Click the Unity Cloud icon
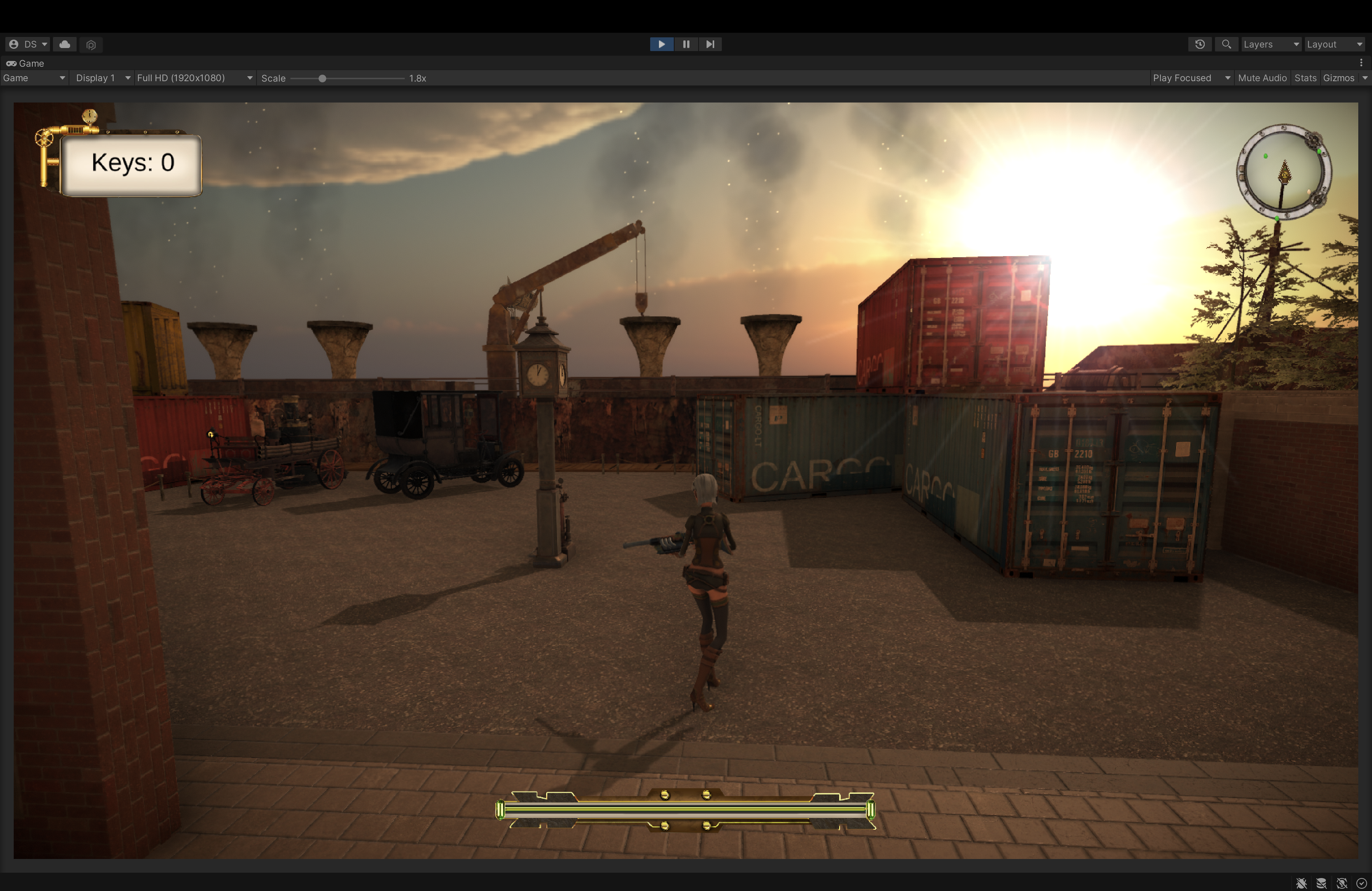1372x891 pixels. [64, 44]
